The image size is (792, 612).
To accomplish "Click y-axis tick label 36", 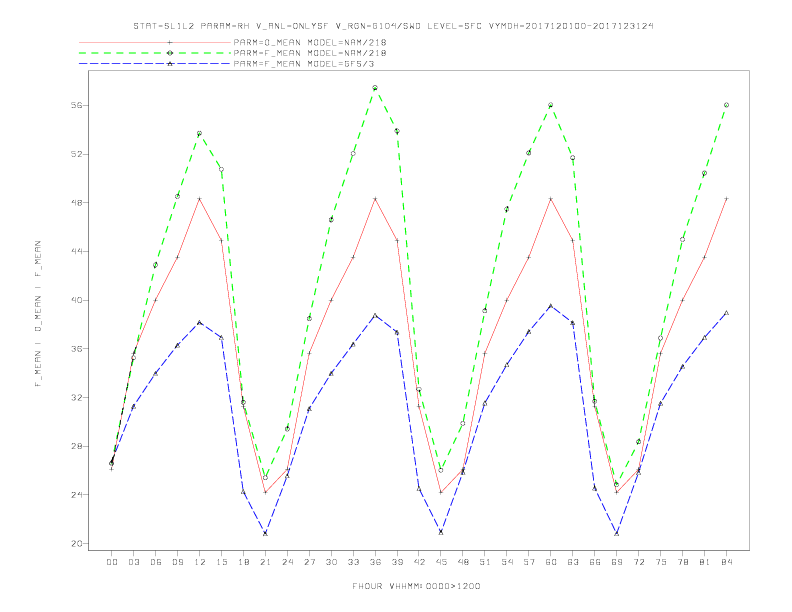I will coord(78,349).
